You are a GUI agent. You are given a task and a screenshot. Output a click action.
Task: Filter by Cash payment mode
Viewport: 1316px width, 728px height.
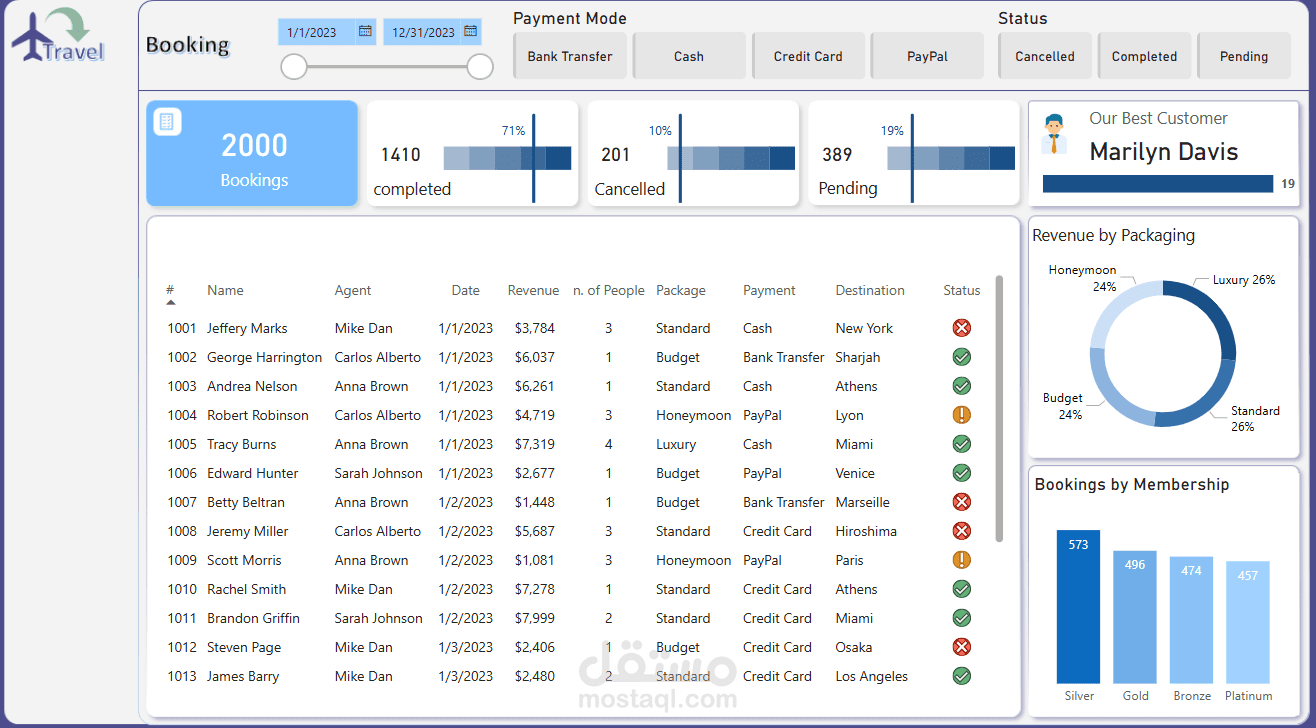pos(689,56)
